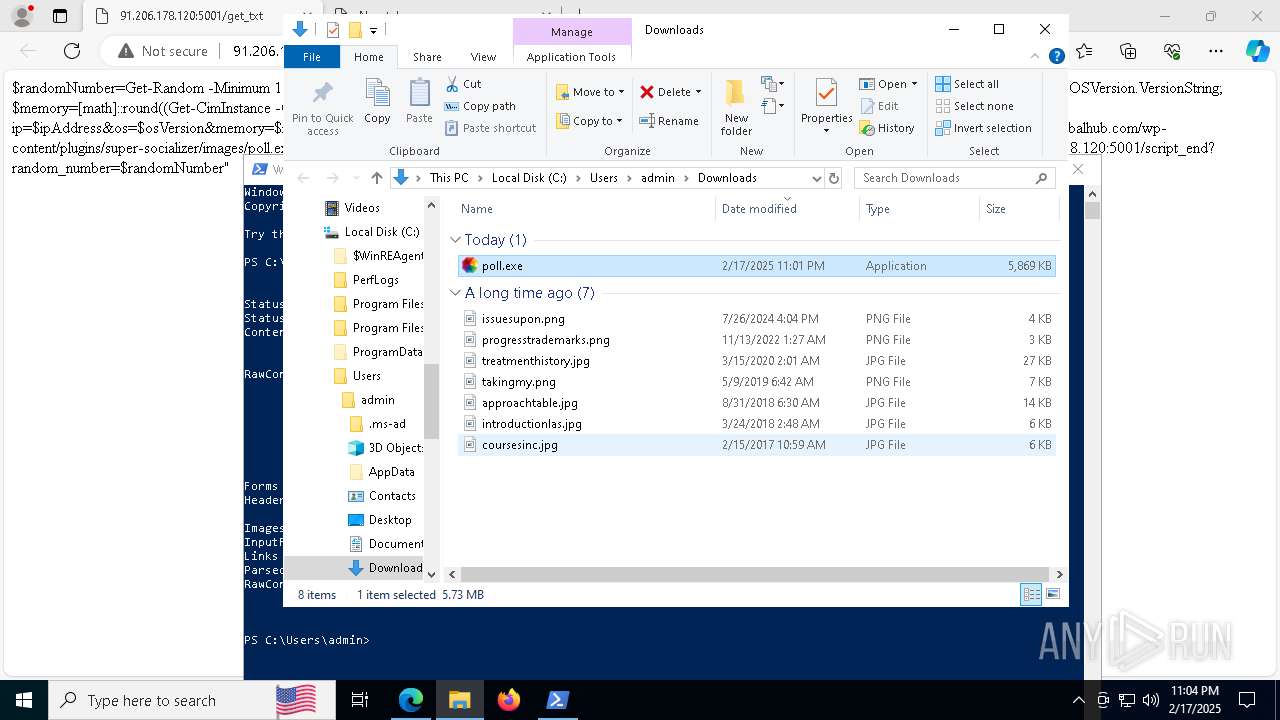Open the Move to dropdown
The height and width of the screenshot is (720, 1280).
(x=590, y=92)
